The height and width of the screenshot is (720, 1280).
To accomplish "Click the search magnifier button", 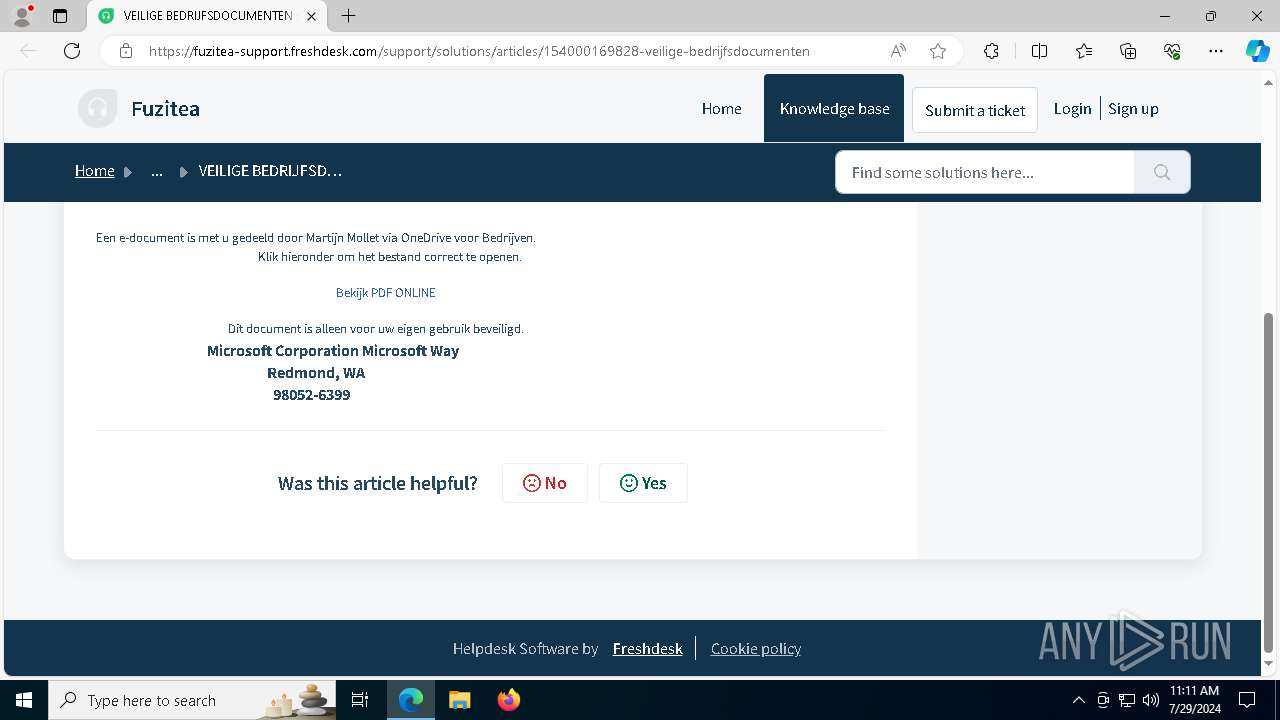I will pos(1162,172).
